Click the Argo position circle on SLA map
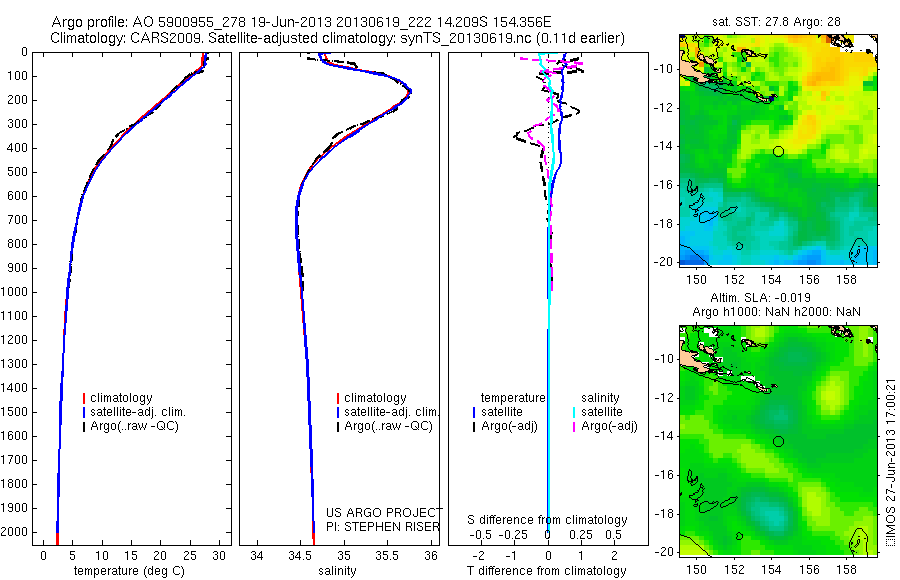The width and height of the screenshot is (900, 580). [778, 442]
